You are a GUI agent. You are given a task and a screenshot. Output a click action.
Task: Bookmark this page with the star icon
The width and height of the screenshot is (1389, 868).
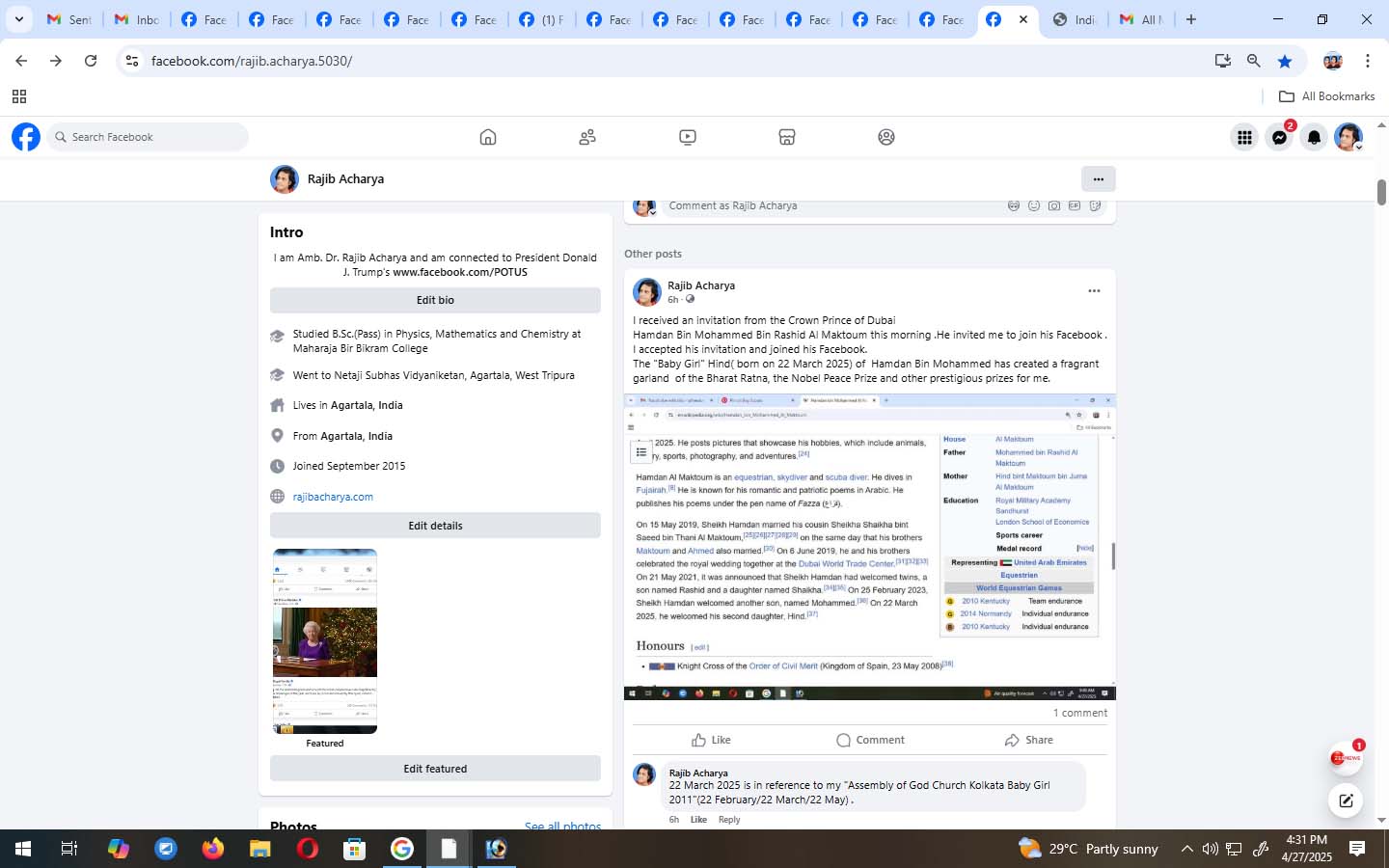click(1285, 61)
